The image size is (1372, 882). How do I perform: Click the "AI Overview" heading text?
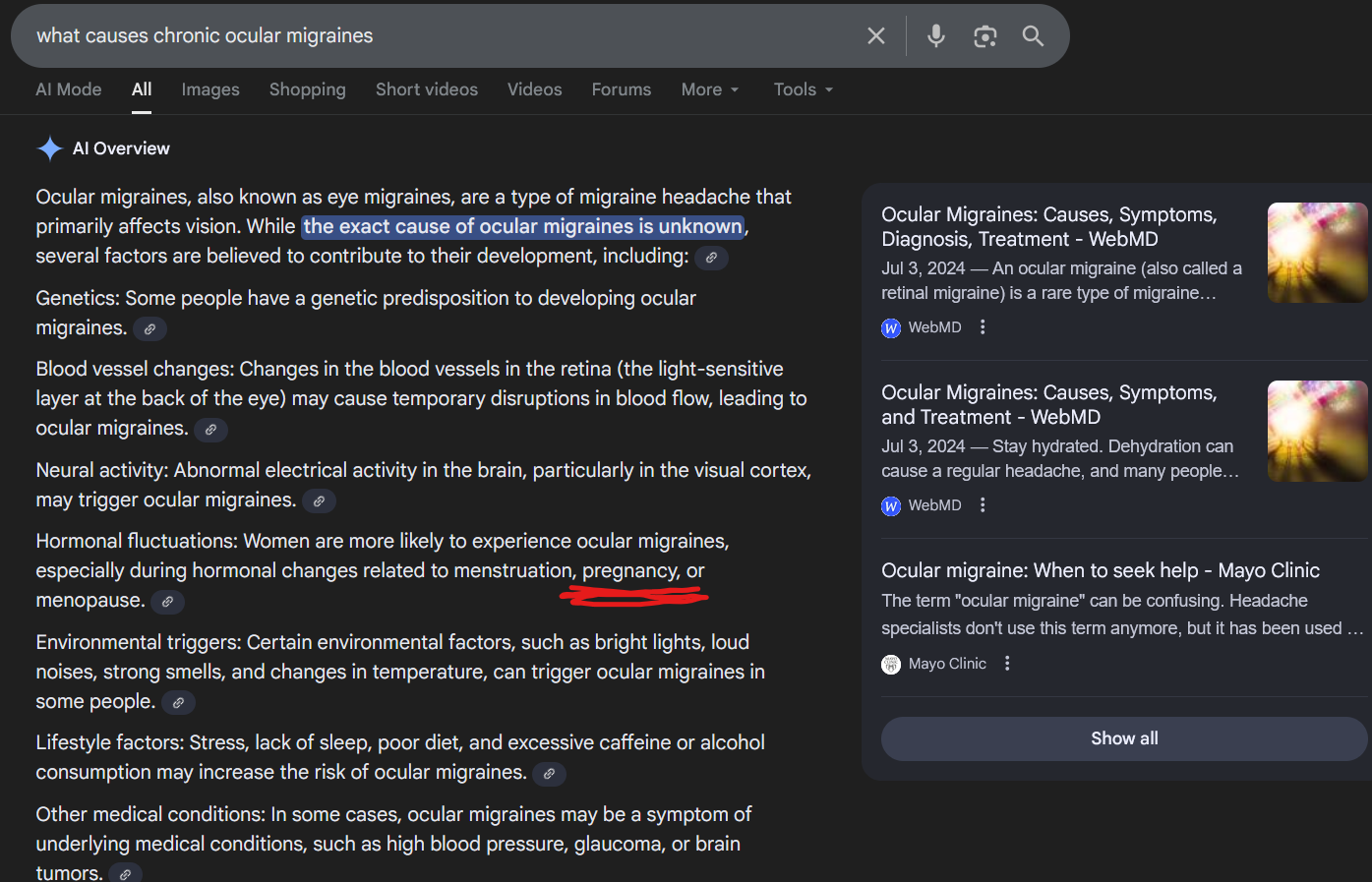[x=121, y=148]
